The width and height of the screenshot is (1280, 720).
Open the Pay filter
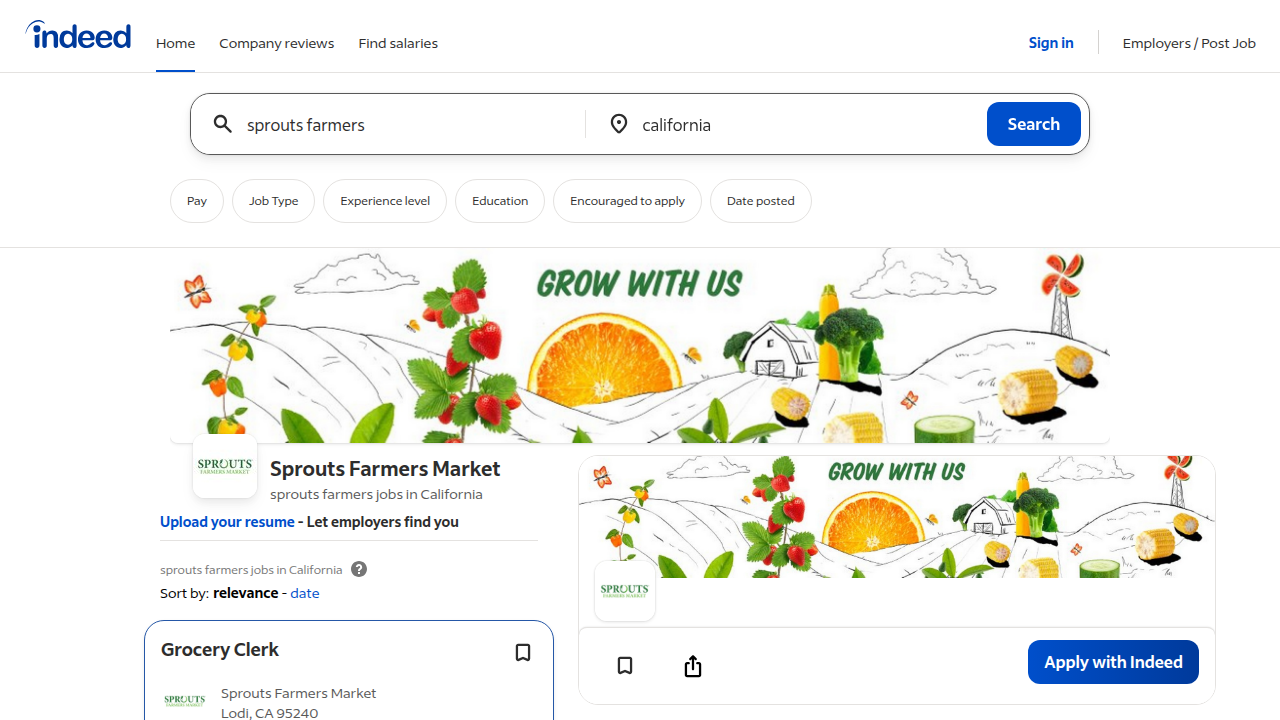point(197,201)
